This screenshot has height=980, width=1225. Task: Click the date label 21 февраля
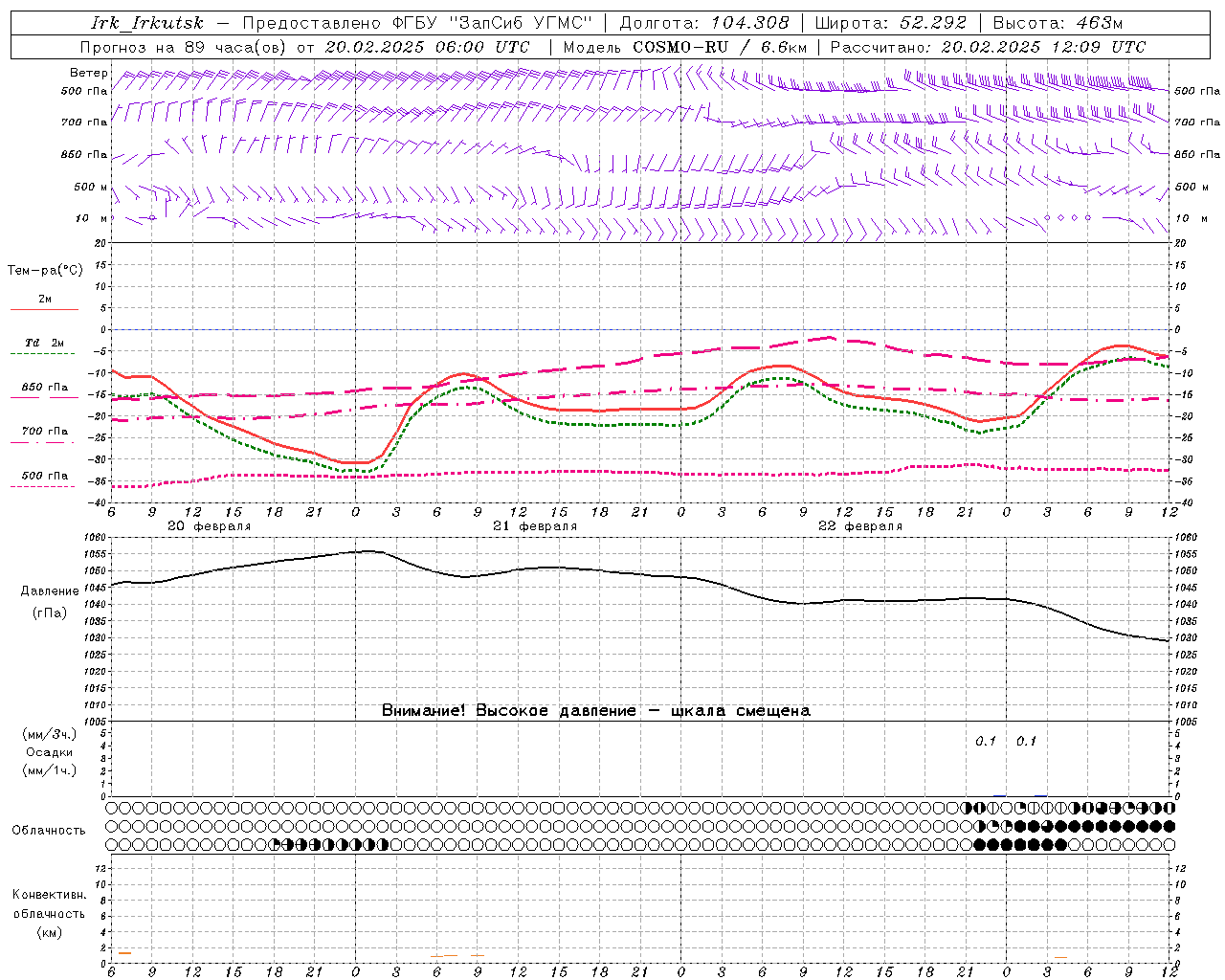click(x=535, y=526)
